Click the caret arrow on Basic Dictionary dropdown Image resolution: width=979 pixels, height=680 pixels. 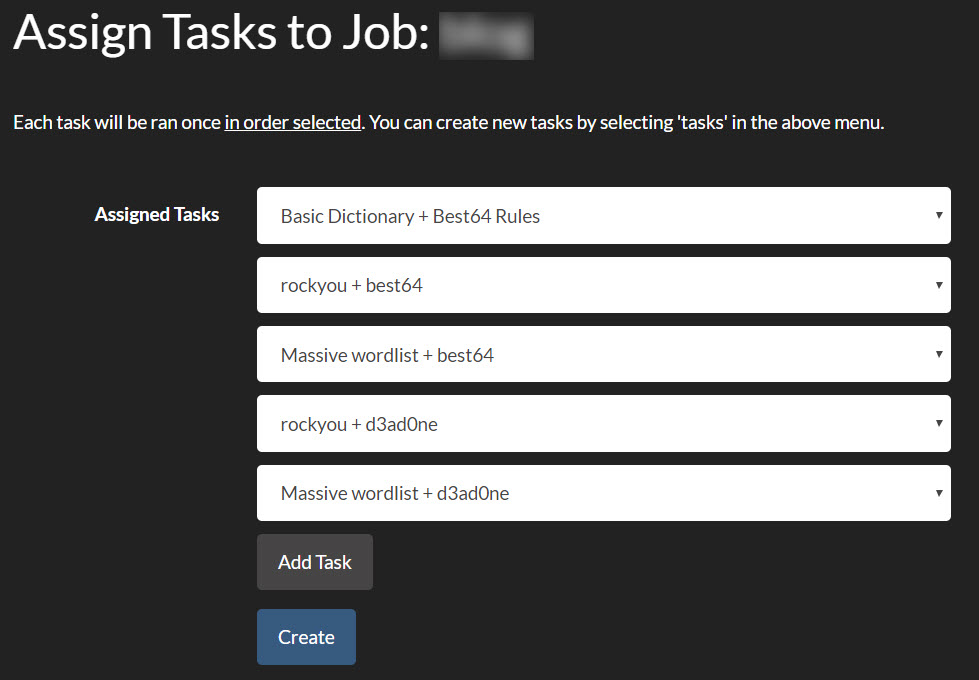[x=938, y=215]
